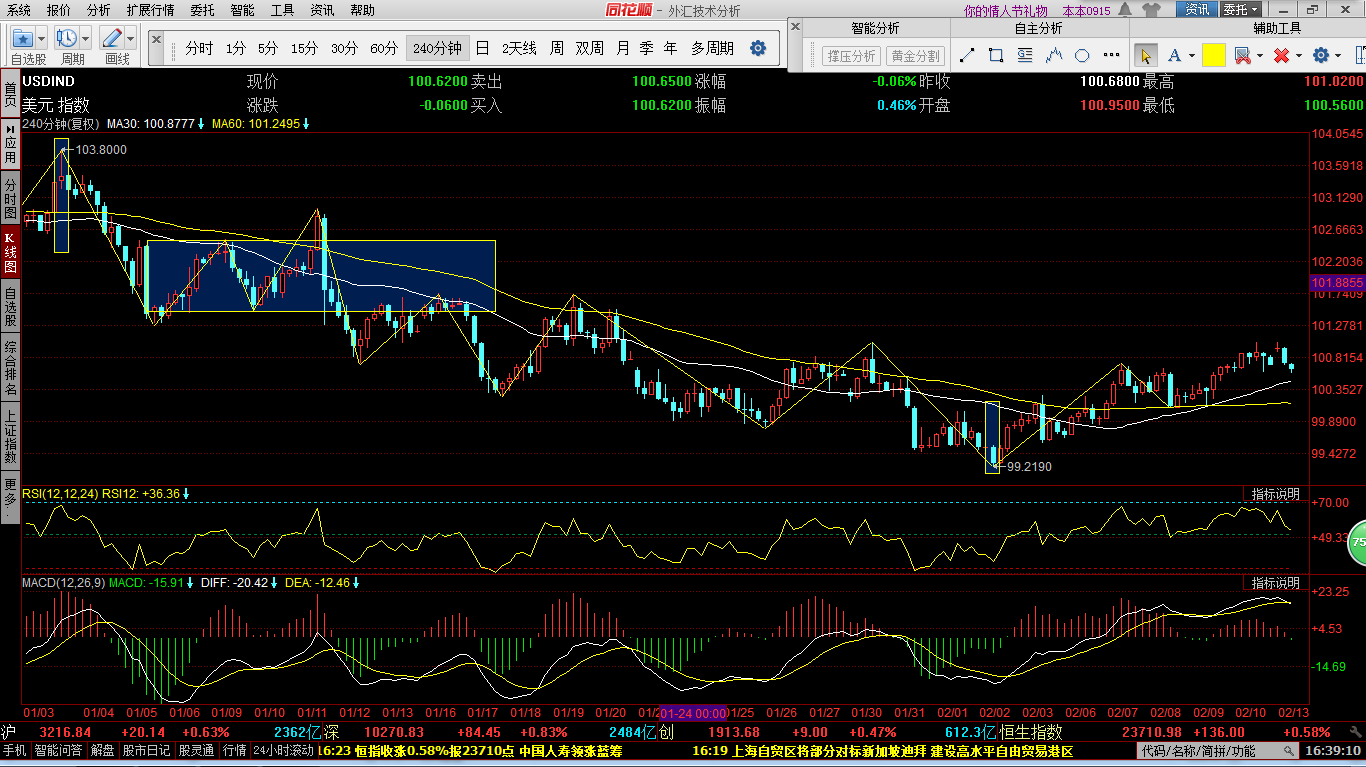
Task: Activate the arrow pointer select tool
Action: pos(1146,56)
